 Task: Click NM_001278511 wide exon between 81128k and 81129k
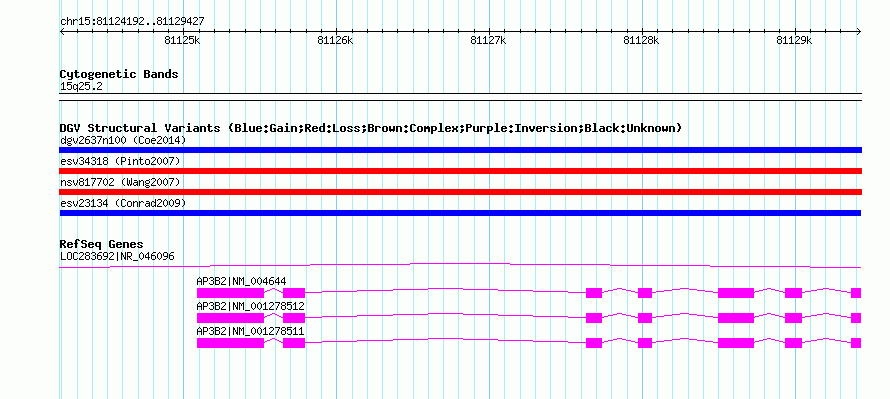coord(736,343)
